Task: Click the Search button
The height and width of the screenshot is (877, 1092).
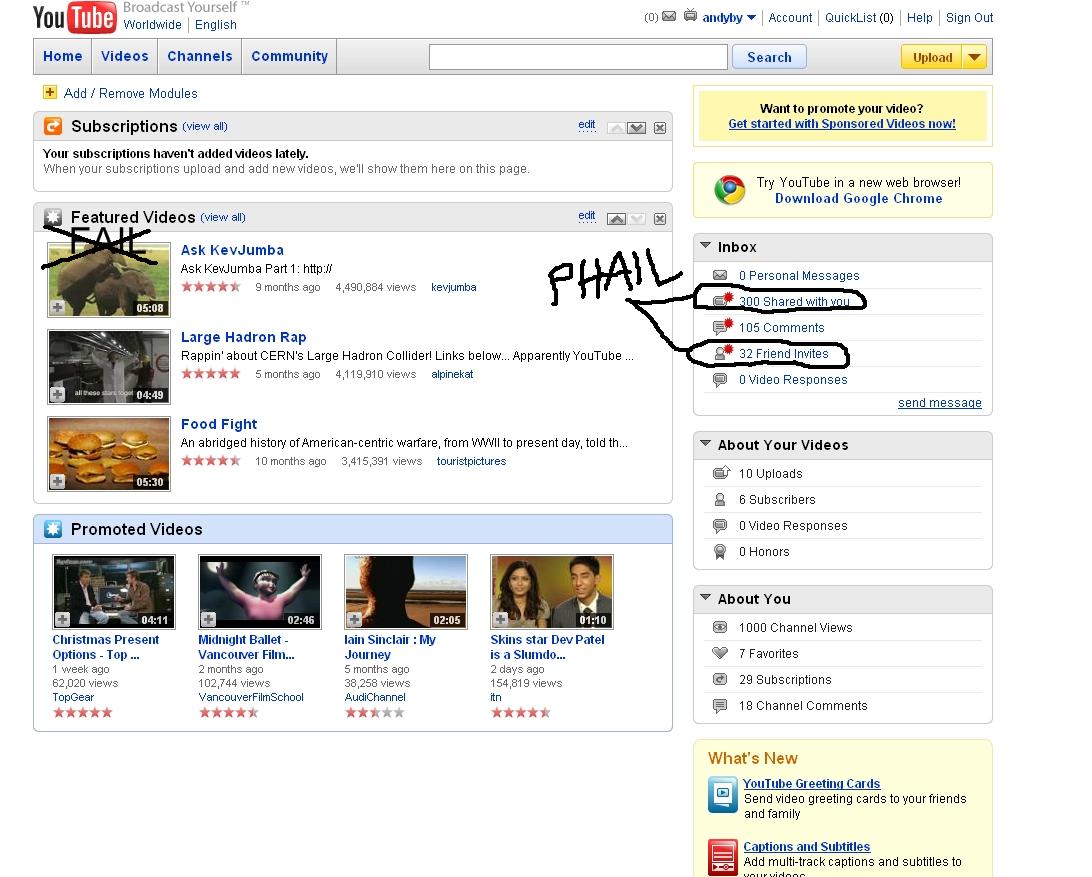Action: (770, 57)
